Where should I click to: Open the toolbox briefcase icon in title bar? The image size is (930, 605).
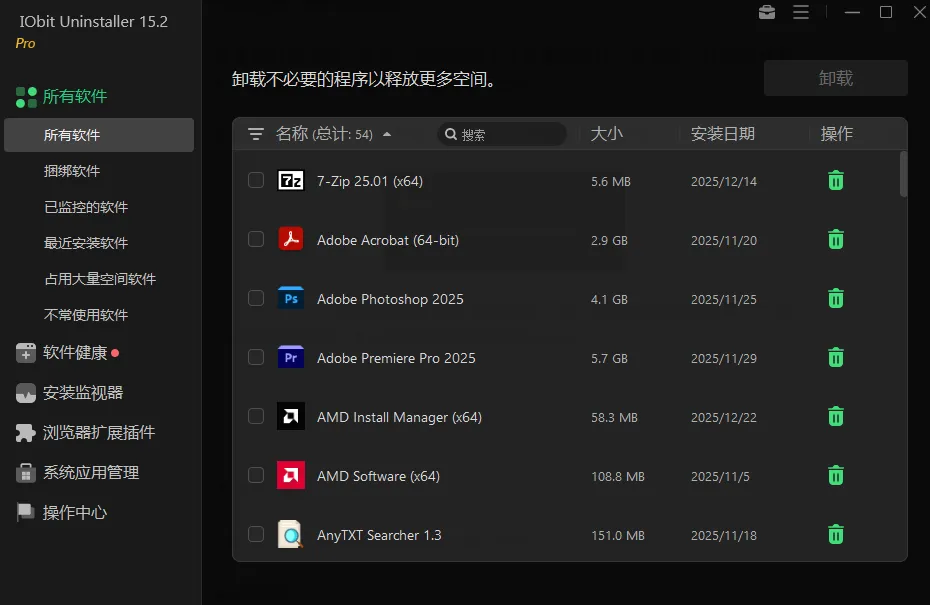coord(767,12)
